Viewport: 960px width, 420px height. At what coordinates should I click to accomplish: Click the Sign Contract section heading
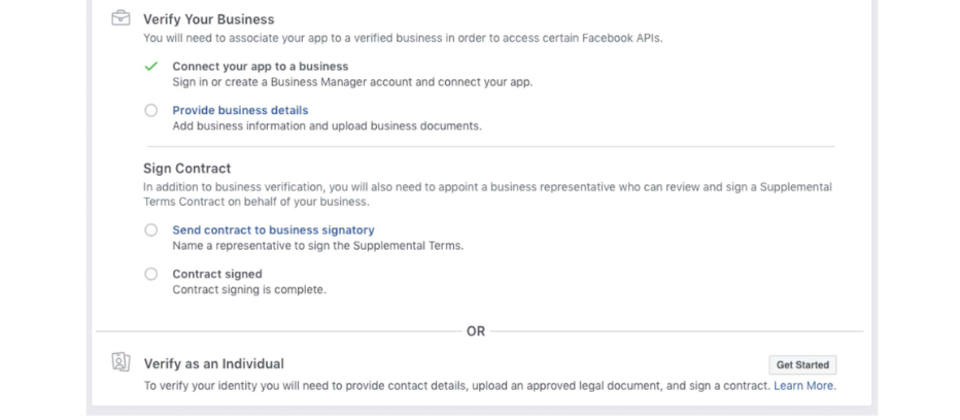(x=187, y=168)
